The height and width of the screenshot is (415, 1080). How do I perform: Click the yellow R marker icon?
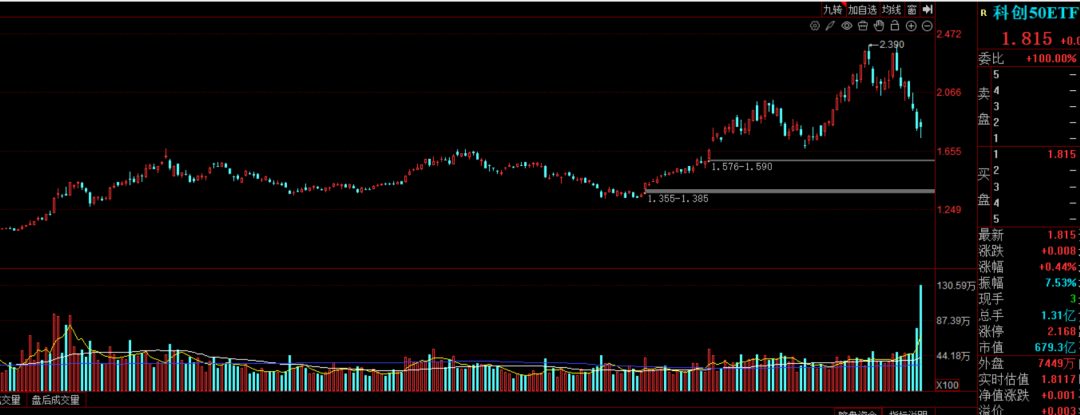[984, 11]
